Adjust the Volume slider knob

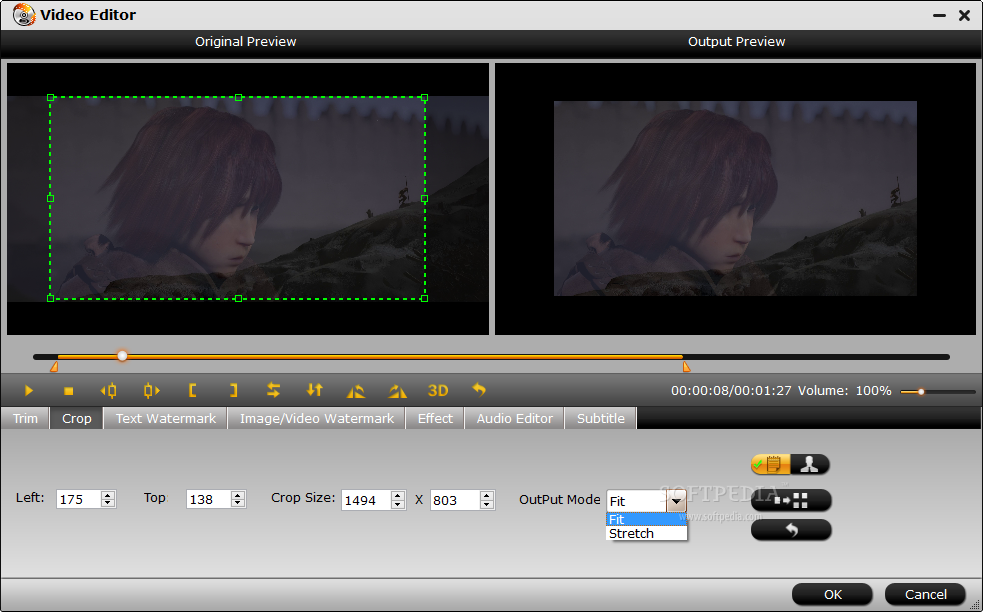[921, 392]
